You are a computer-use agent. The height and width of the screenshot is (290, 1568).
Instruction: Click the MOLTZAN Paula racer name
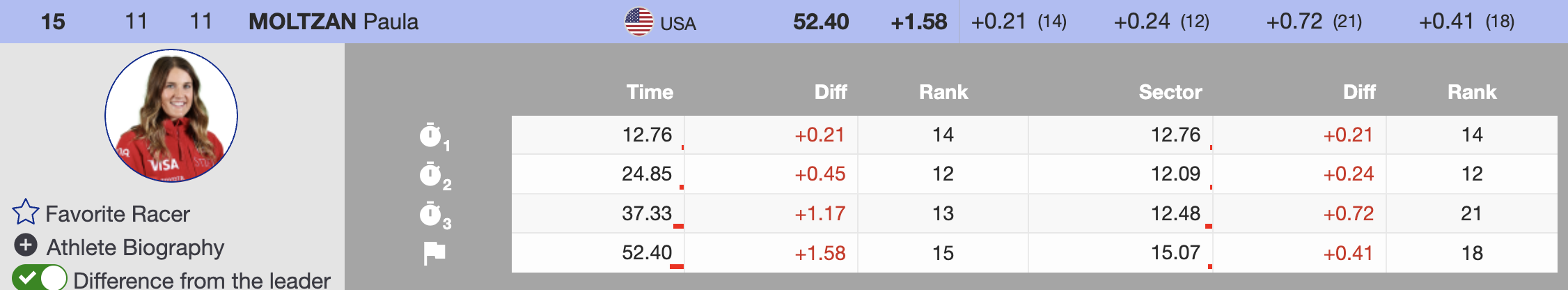click(334, 22)
